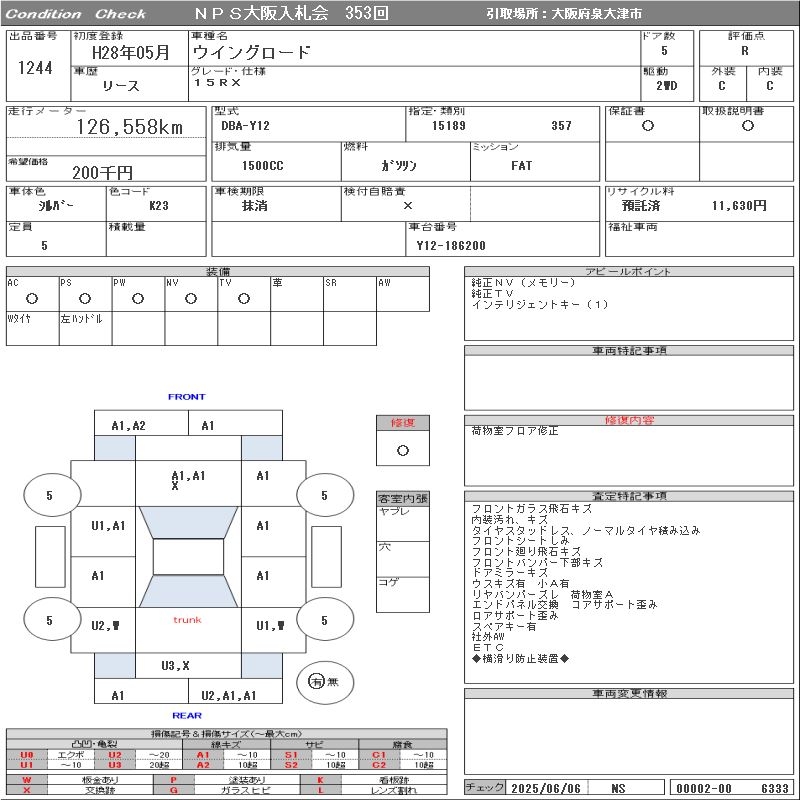Click the PW equipment circle mark

tap(138, 298)
